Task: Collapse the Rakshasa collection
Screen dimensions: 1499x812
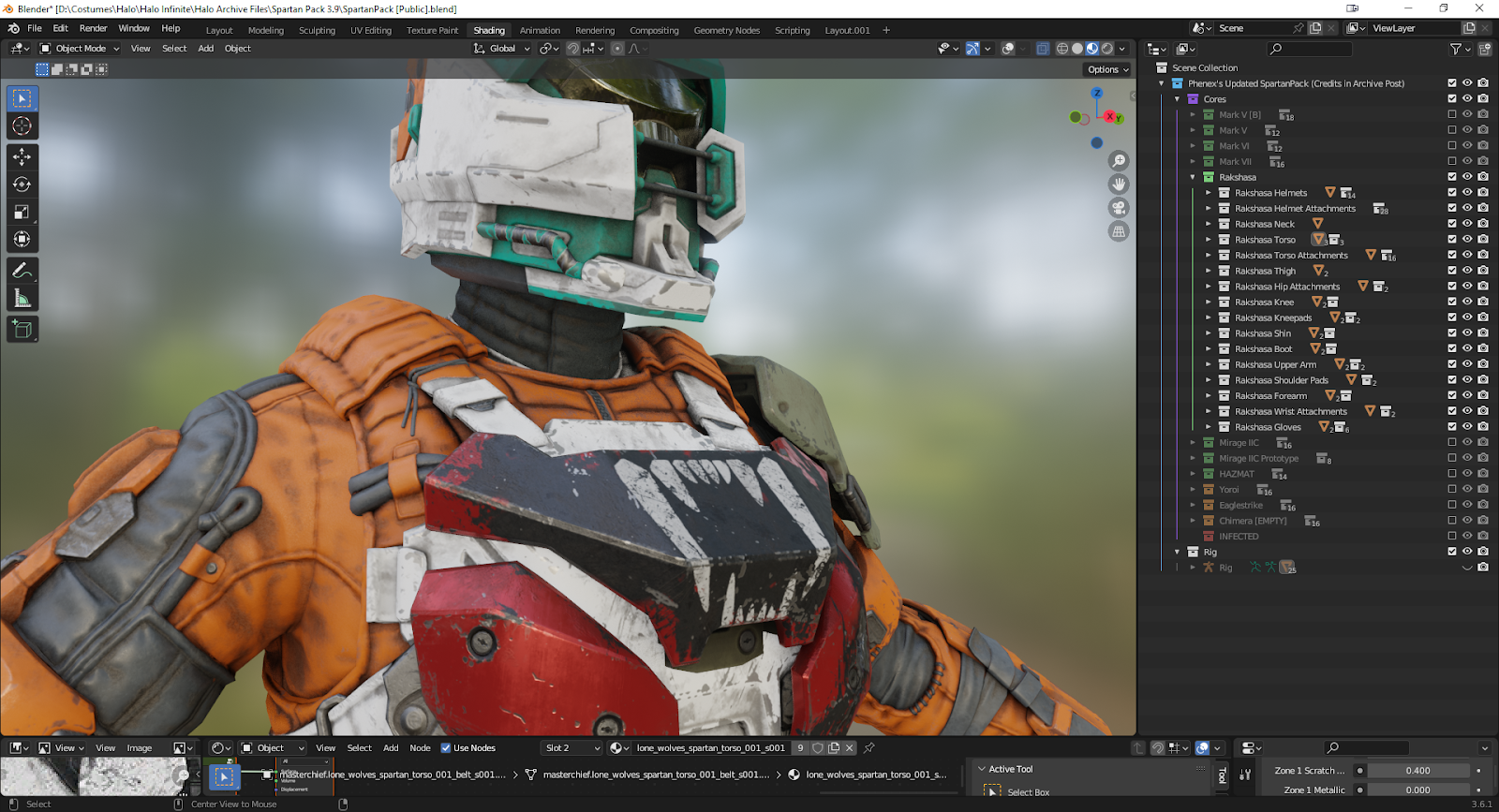Action: click(1193, 177)
